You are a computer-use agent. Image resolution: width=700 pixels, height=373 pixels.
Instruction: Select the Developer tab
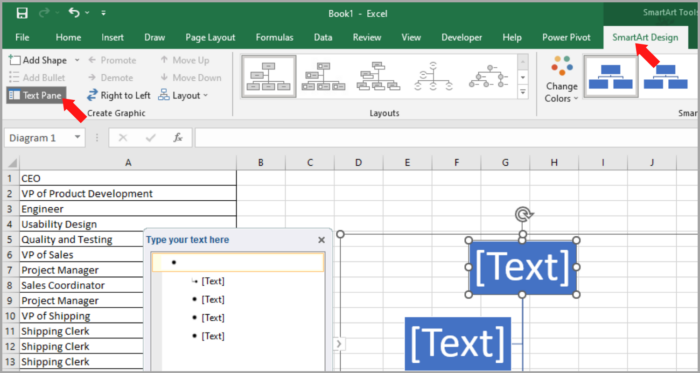click(x=462, y=37)
